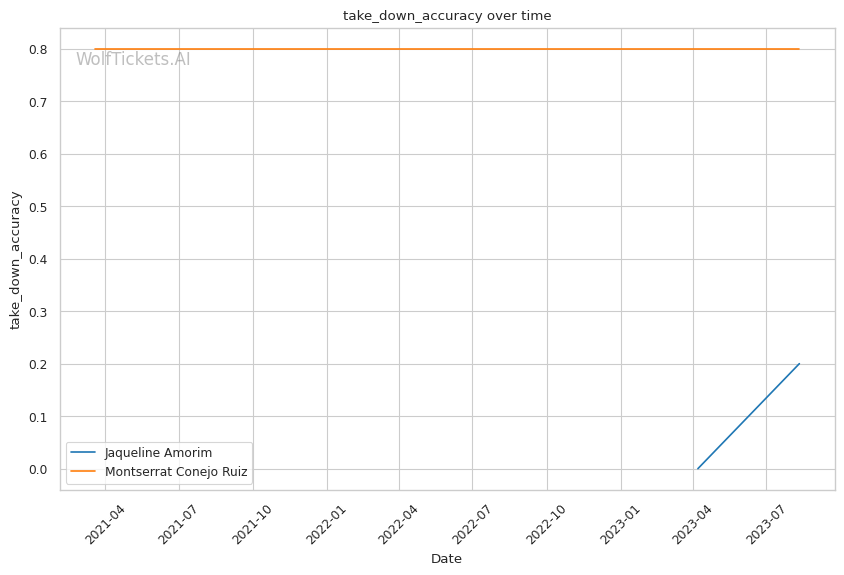Viewport: 844px width, 575px height.
Task: Click the 2021-10 x-axis tick label
Action: (x=254, y=522)
